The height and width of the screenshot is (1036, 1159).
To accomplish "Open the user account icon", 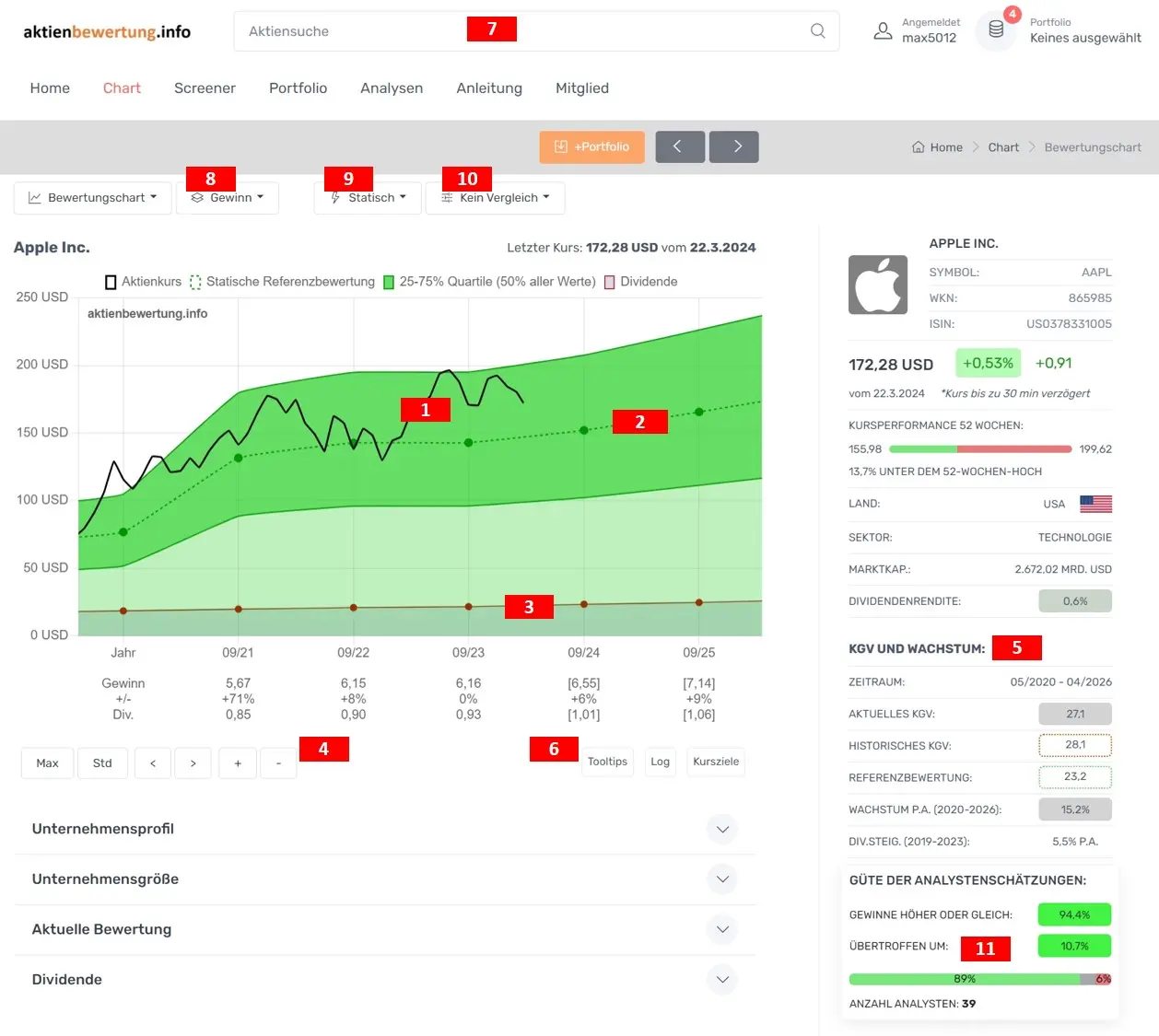I will (883, 31).
